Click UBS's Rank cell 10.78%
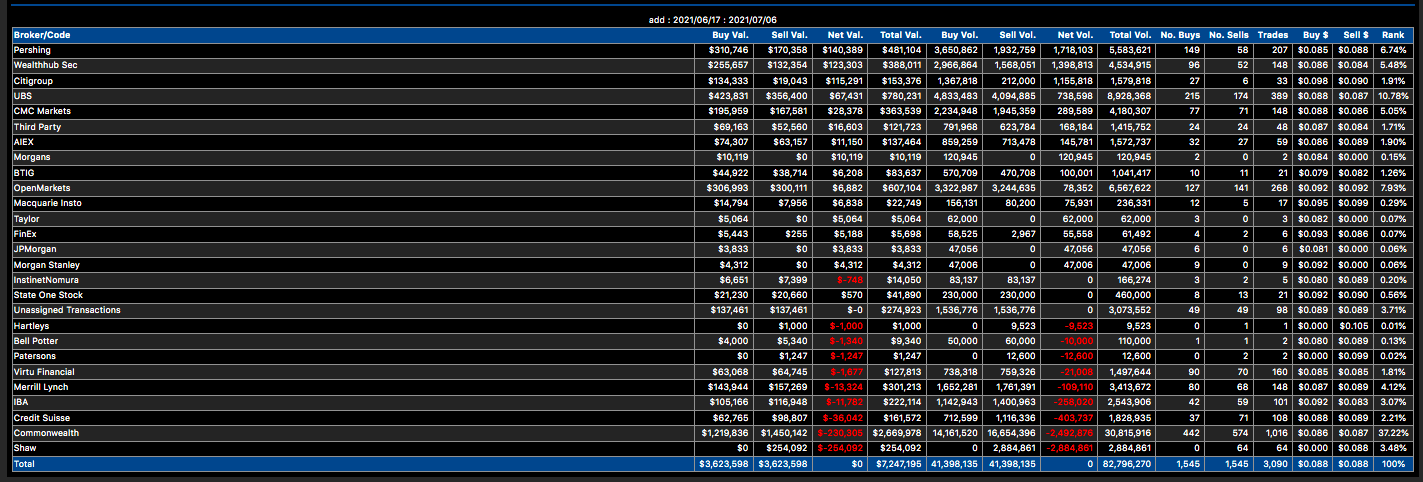Viewport: 1423px width, 482px height. (x=1392, y=96)
